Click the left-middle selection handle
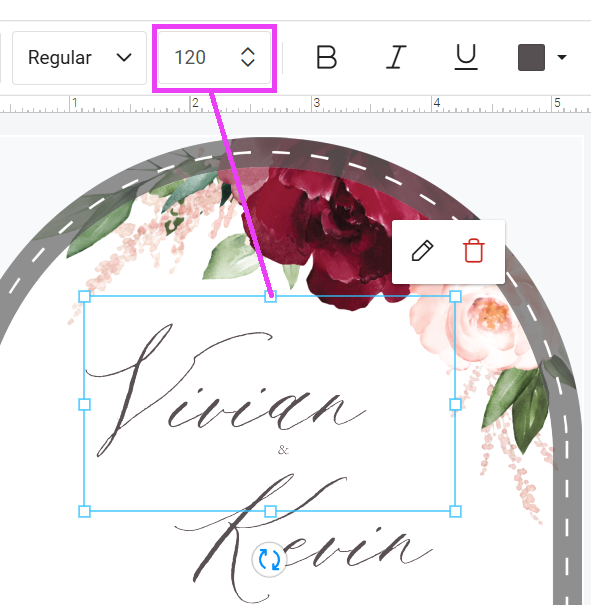591x605 pixels. coord(84,404)
